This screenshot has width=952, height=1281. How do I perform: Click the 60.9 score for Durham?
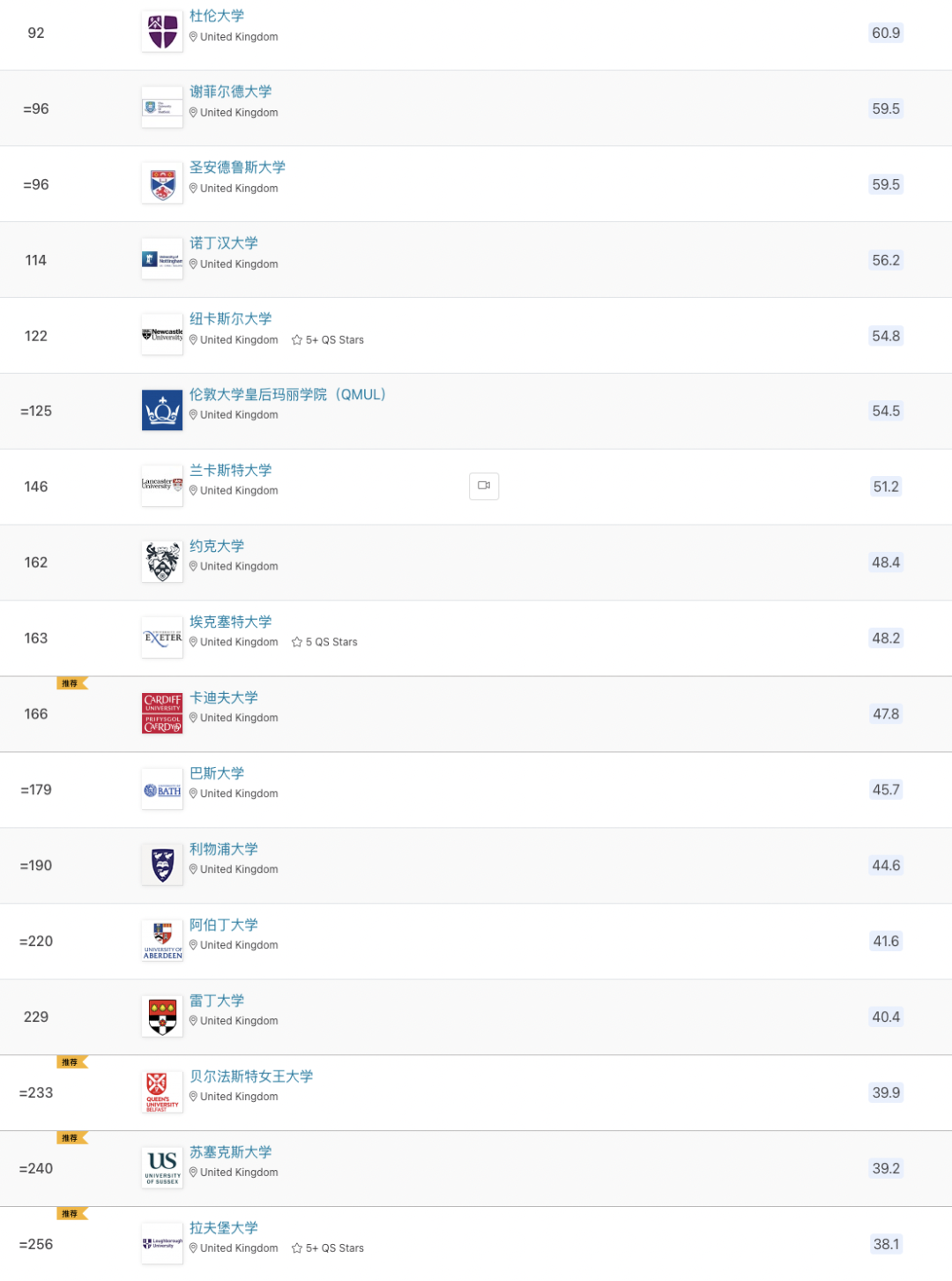pyautogui.click(x=886, y=34)
